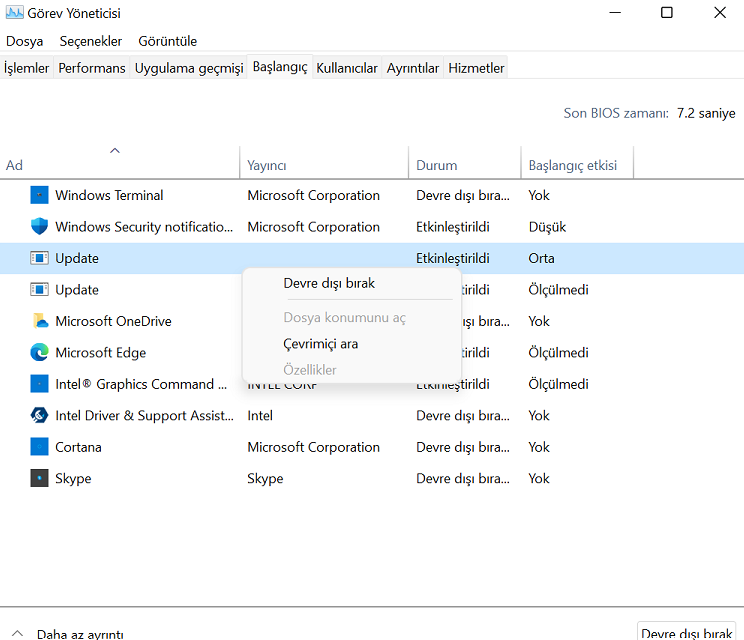Image resolution: width=744 pixels, height=640 pixels.
Task: Click the Microsoft OneDrive folder icon
Action: [40, 321]
